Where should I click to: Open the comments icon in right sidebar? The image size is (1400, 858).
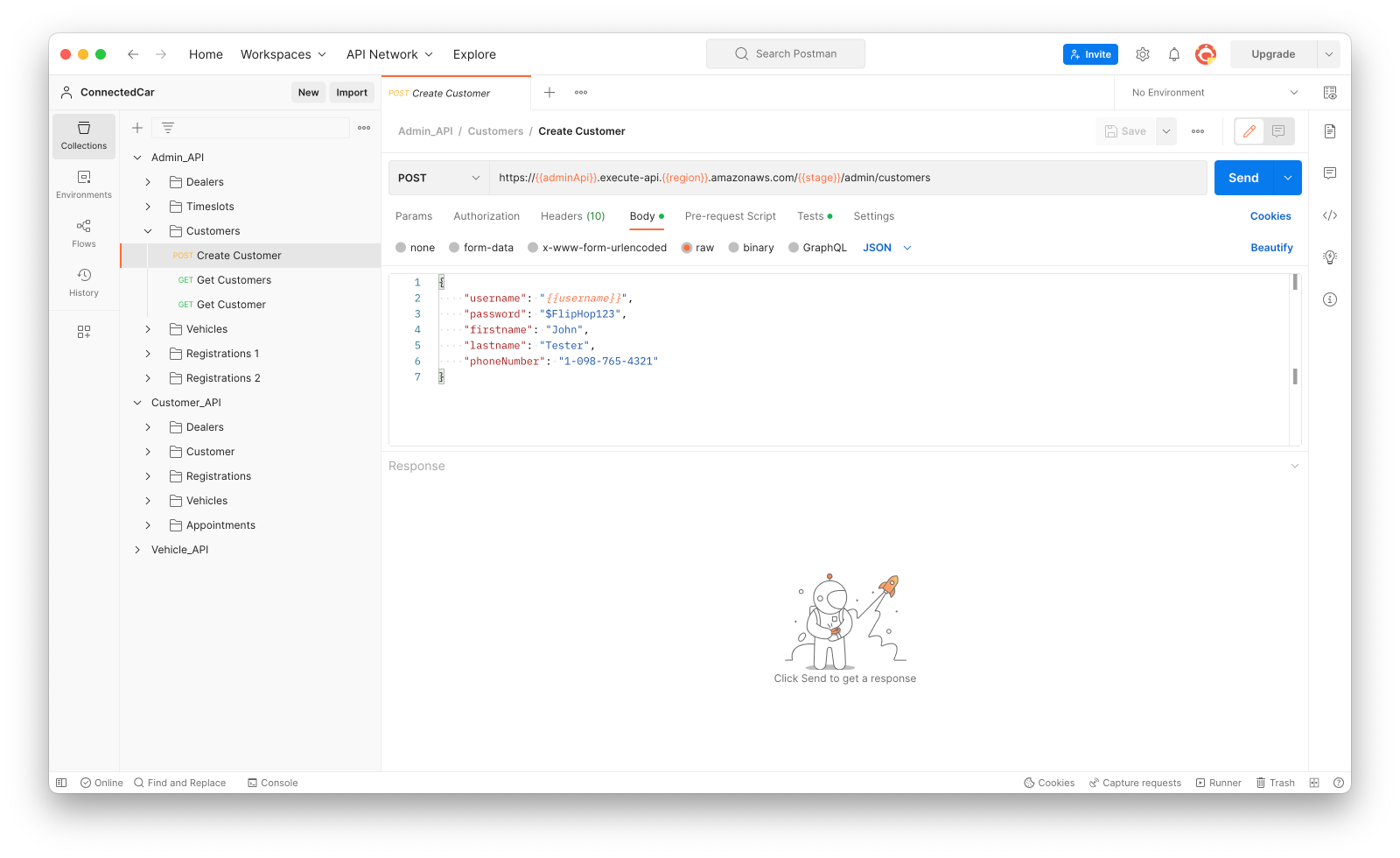[x=1330, y=173]
